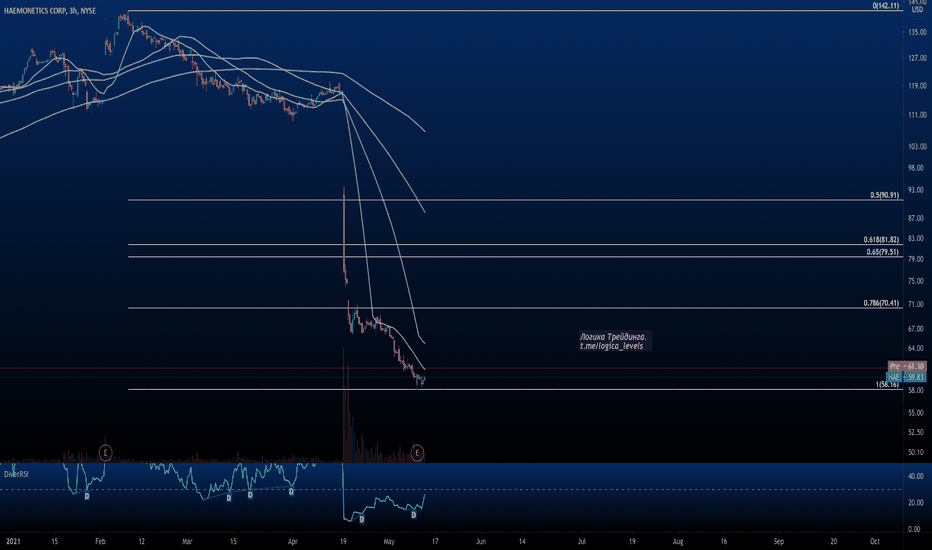
Task: Click the Aug label on the time axis
Action: [678, 542]
